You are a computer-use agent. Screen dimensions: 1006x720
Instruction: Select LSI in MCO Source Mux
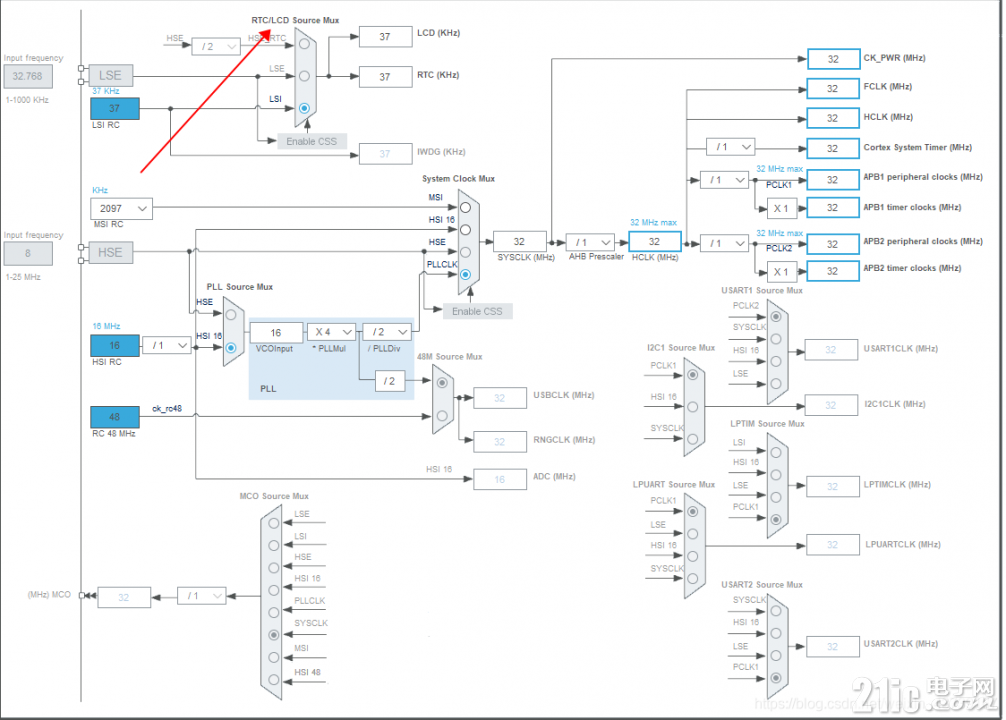[274, 545]
